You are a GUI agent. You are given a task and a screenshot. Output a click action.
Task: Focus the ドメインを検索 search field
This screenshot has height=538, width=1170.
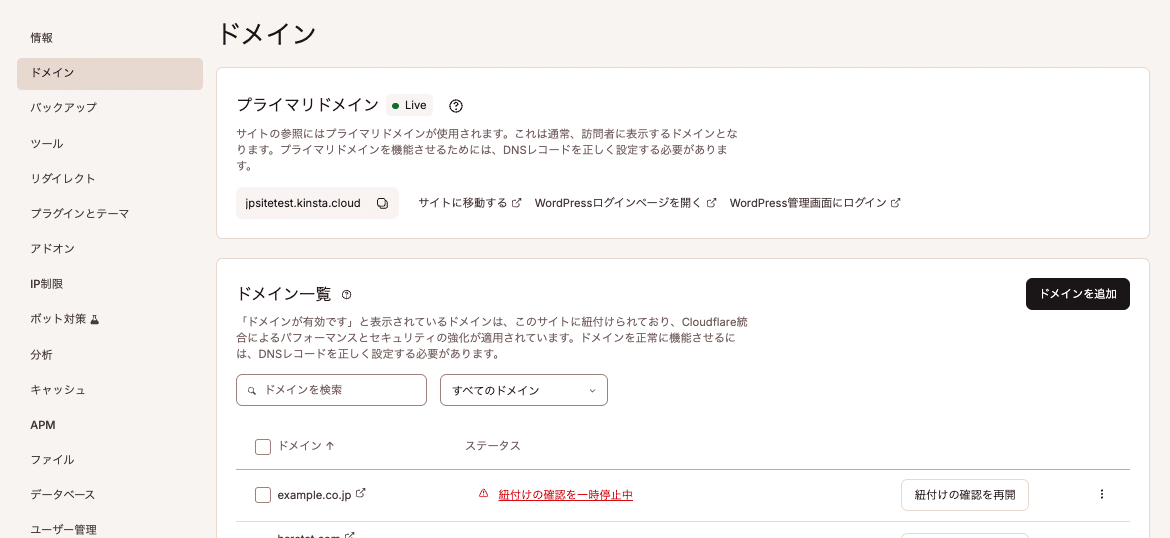(331, 390)
